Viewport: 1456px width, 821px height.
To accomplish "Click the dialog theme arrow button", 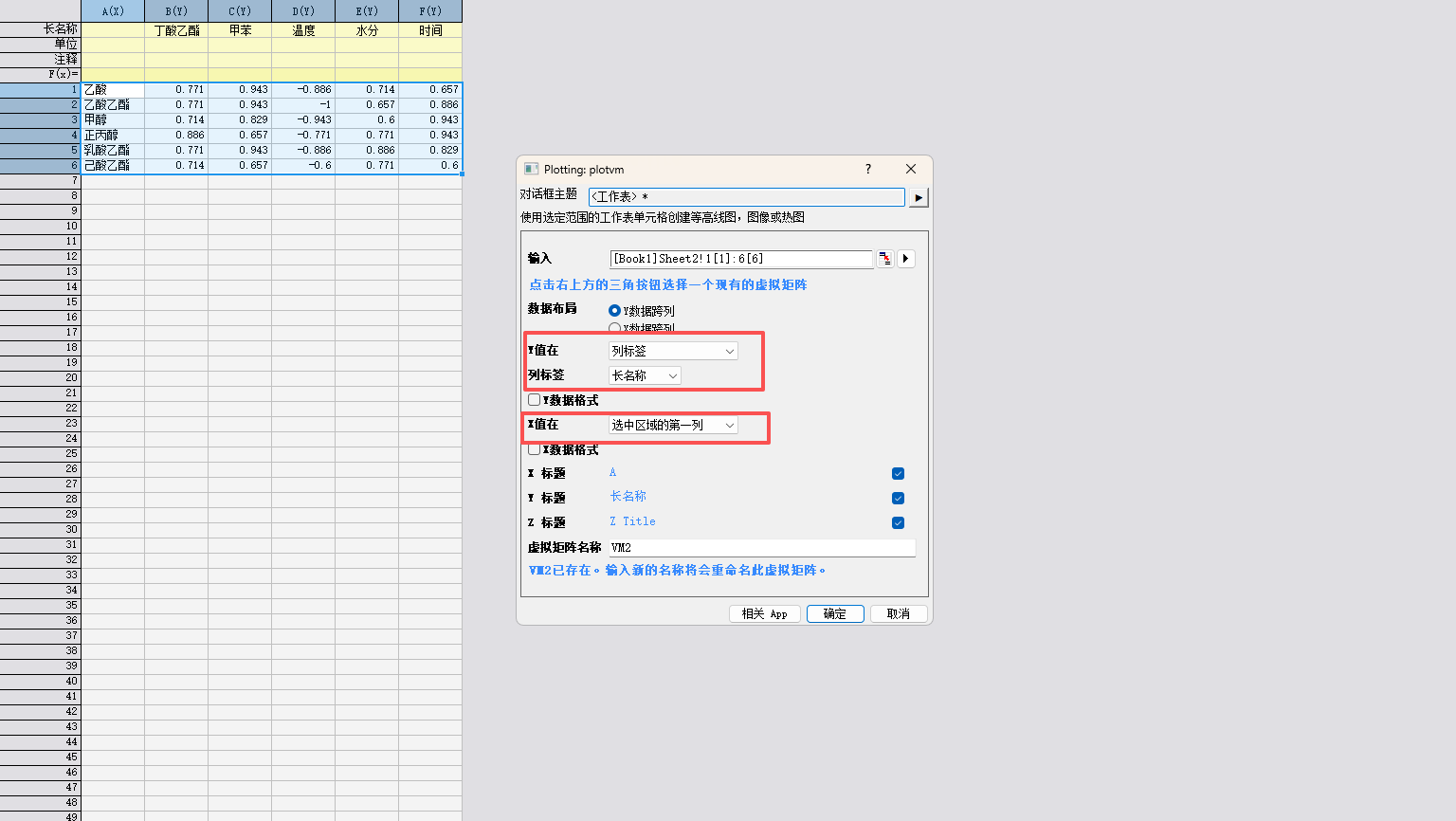I will 918,197.
